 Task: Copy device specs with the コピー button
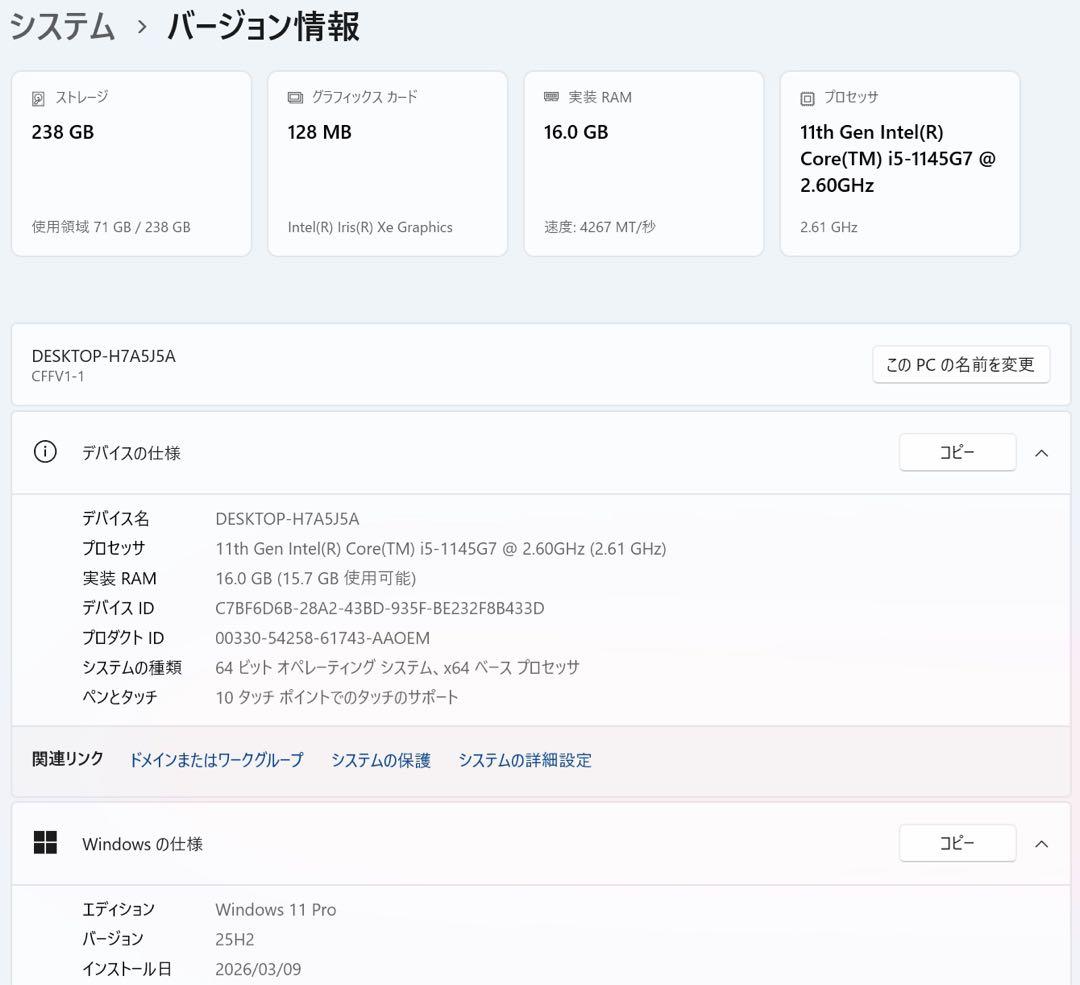point(957,452)
